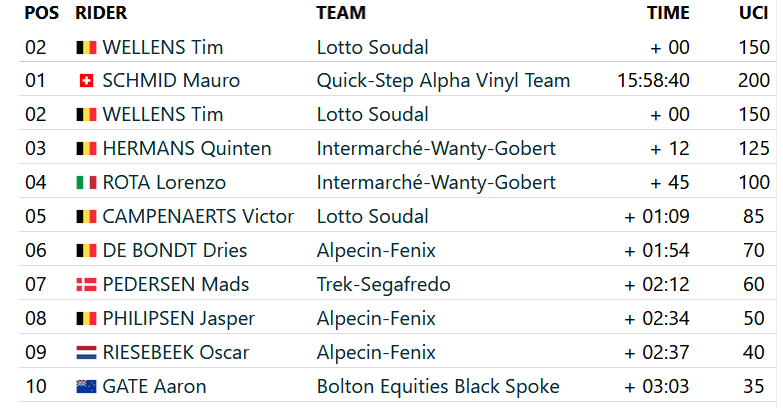Click the Belgian flag next to PHILIPSEN Jasper

[86, 319]
